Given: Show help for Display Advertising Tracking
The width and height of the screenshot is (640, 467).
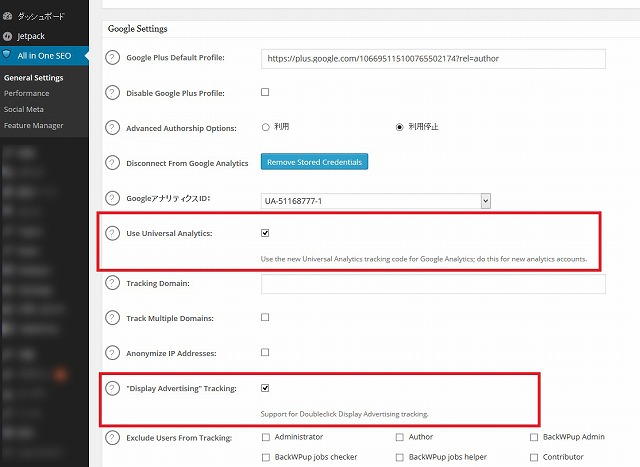Looking at the screenshot, I should [x=112, y=388].
